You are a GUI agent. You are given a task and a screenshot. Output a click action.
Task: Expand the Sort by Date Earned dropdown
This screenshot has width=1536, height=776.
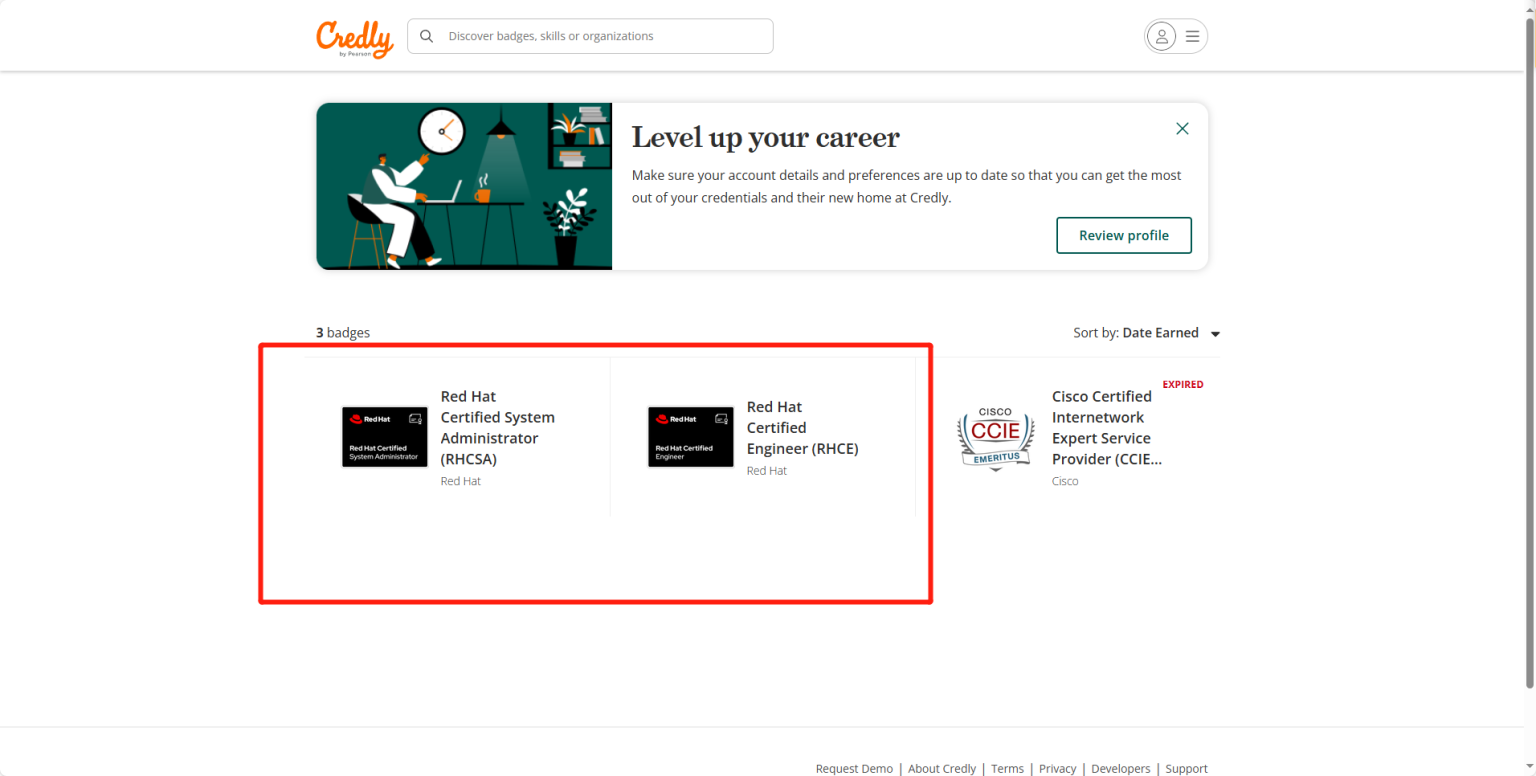[1160, 333]
